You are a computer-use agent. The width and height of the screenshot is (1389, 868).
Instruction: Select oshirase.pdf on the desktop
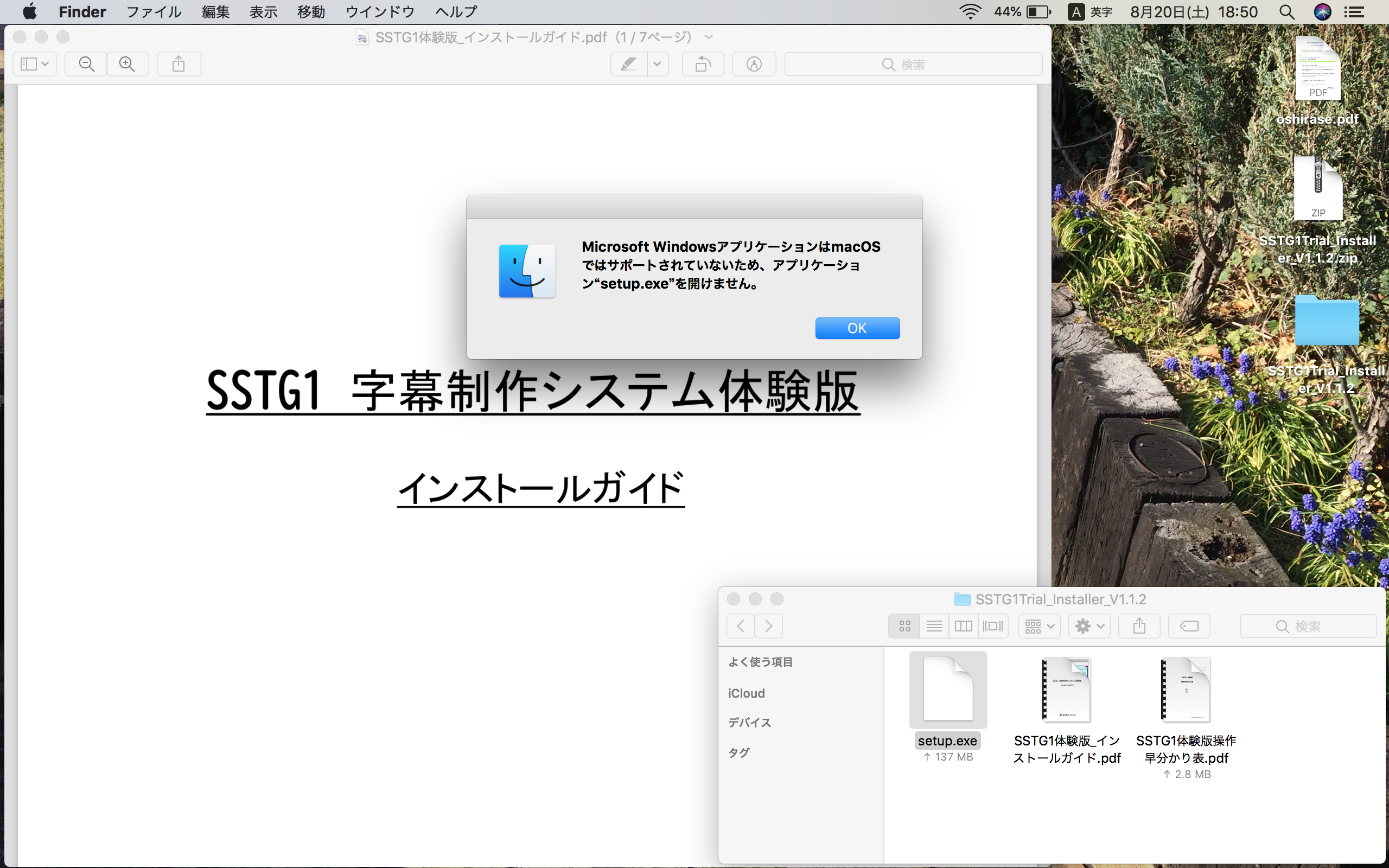(1317, 69)
